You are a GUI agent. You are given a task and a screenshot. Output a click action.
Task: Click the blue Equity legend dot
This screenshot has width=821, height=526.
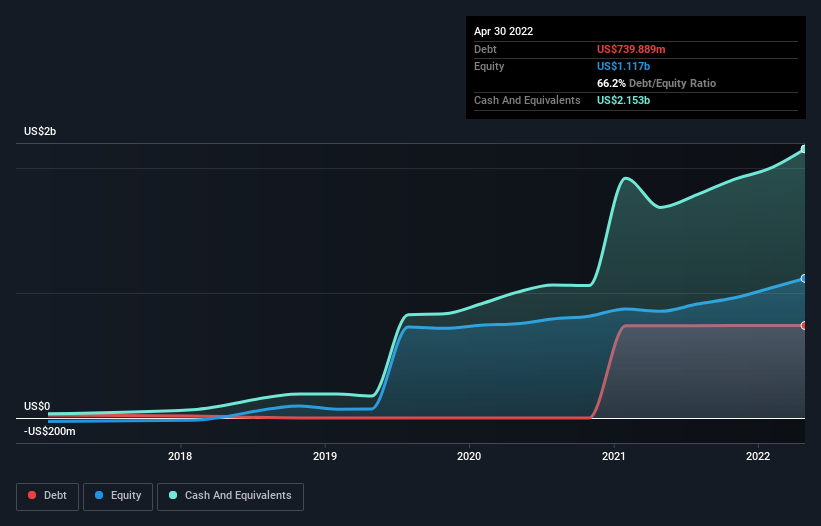tap(99, 495)
